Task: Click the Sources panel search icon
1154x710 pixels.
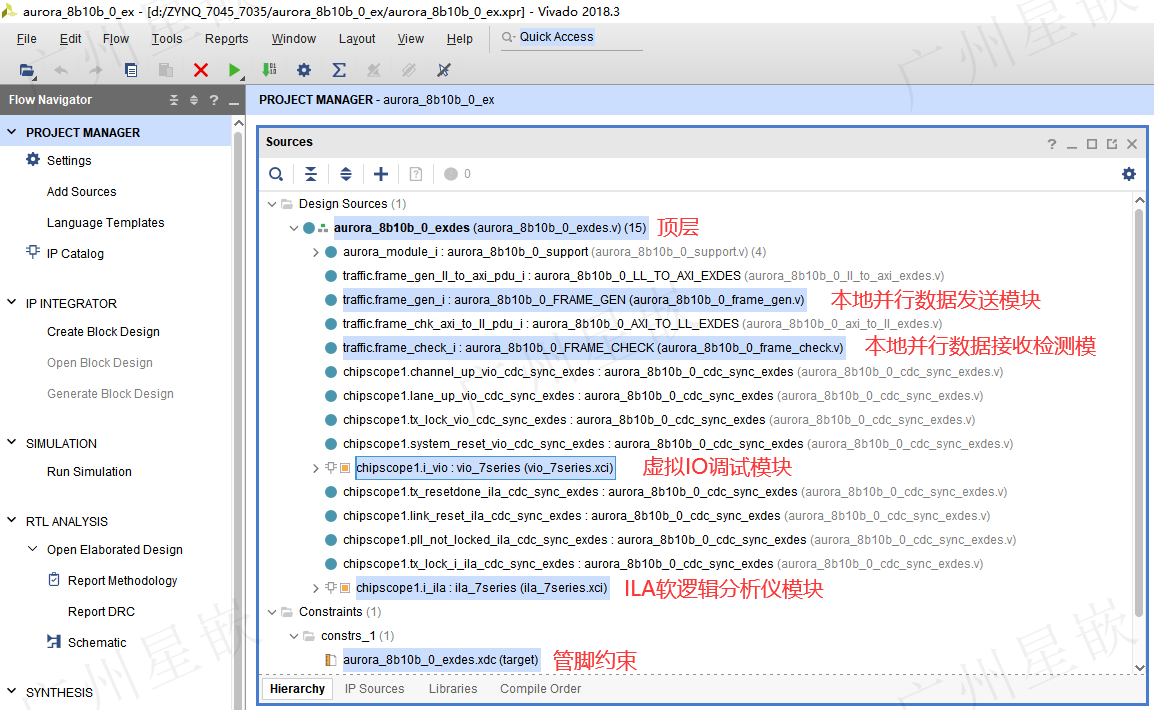Action: (x=276, y=174)
